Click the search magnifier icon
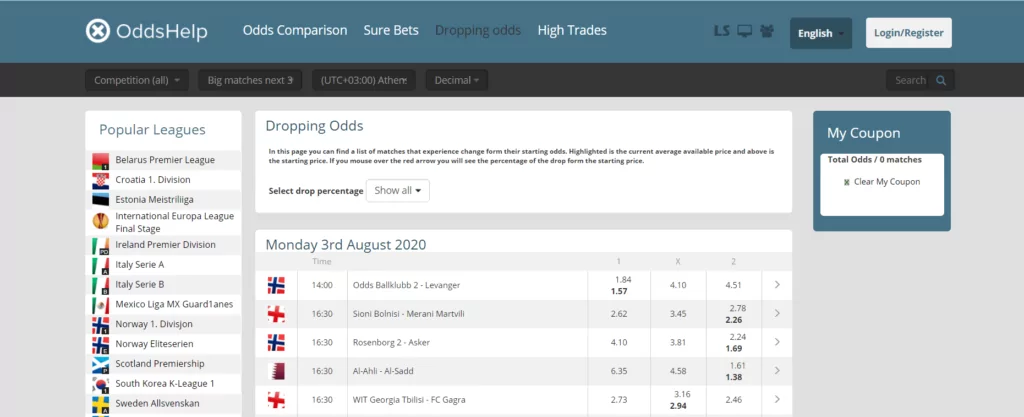 941,80
